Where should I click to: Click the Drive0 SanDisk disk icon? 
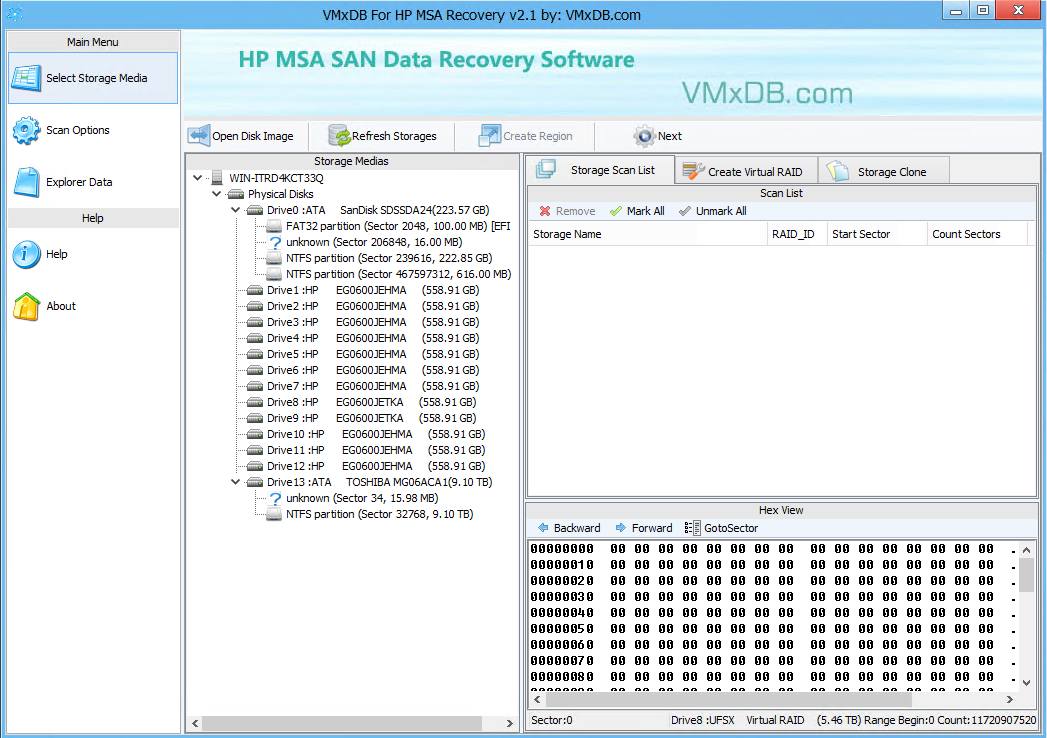tap(254, 210)
